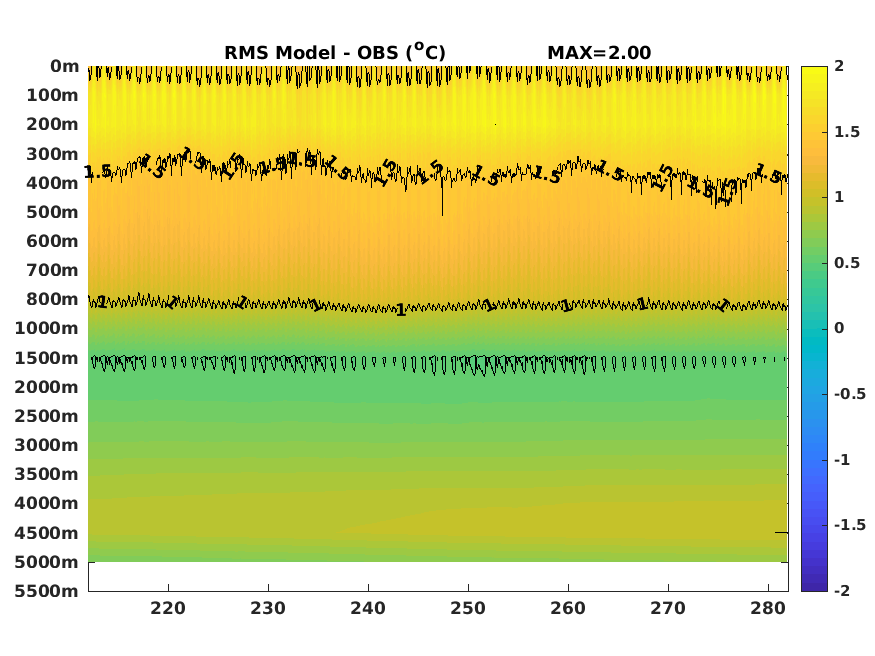Select the '100m' depth axis label
Image resolution: width=875 pixels, height=656 pixels.
(x=52, y=95)
